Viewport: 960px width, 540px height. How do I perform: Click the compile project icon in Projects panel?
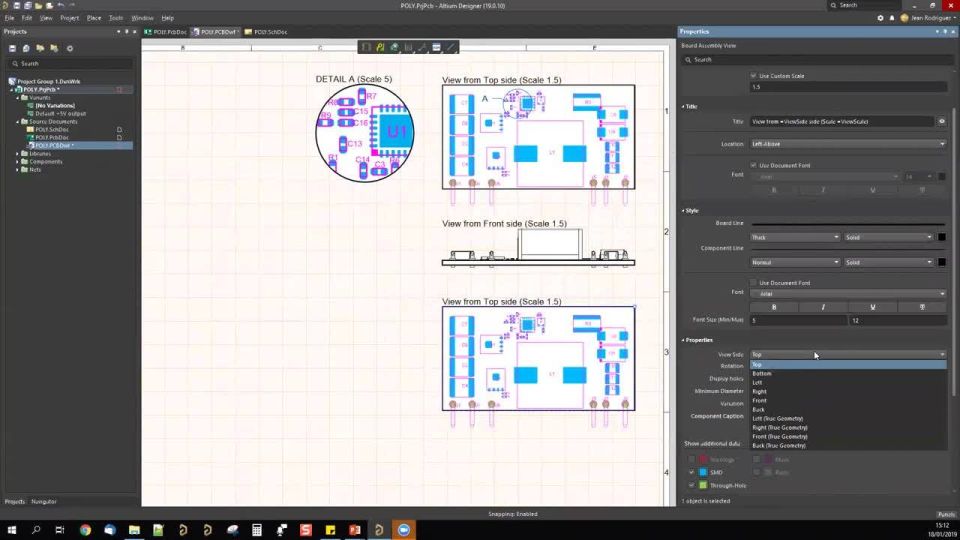[26, 48]
